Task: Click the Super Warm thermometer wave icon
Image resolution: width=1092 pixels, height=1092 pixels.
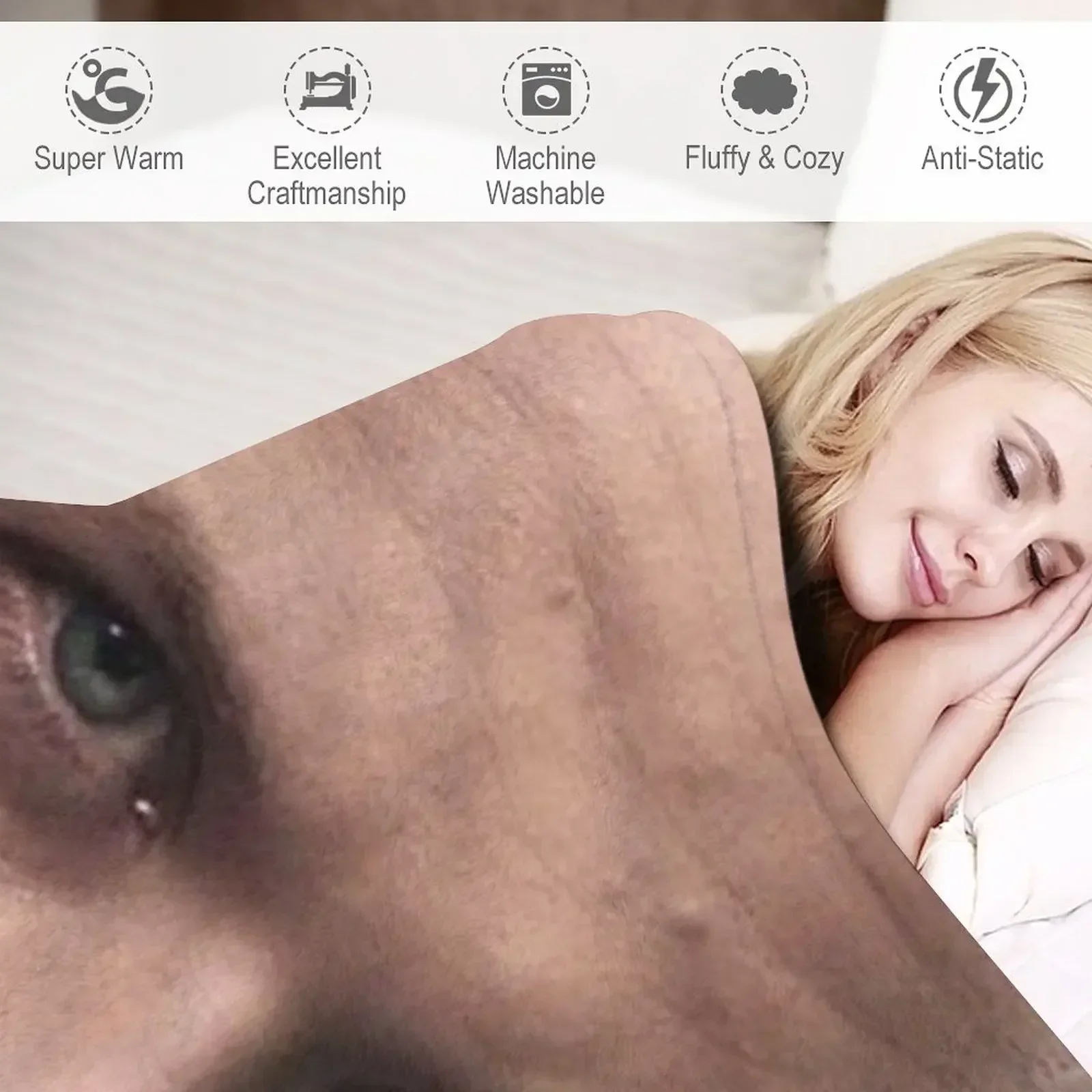Action: [x=109, y=90]
